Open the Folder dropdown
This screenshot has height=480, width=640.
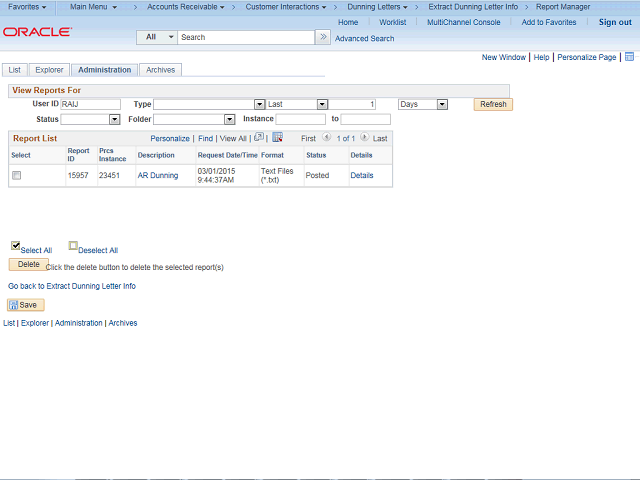[230, 119]
